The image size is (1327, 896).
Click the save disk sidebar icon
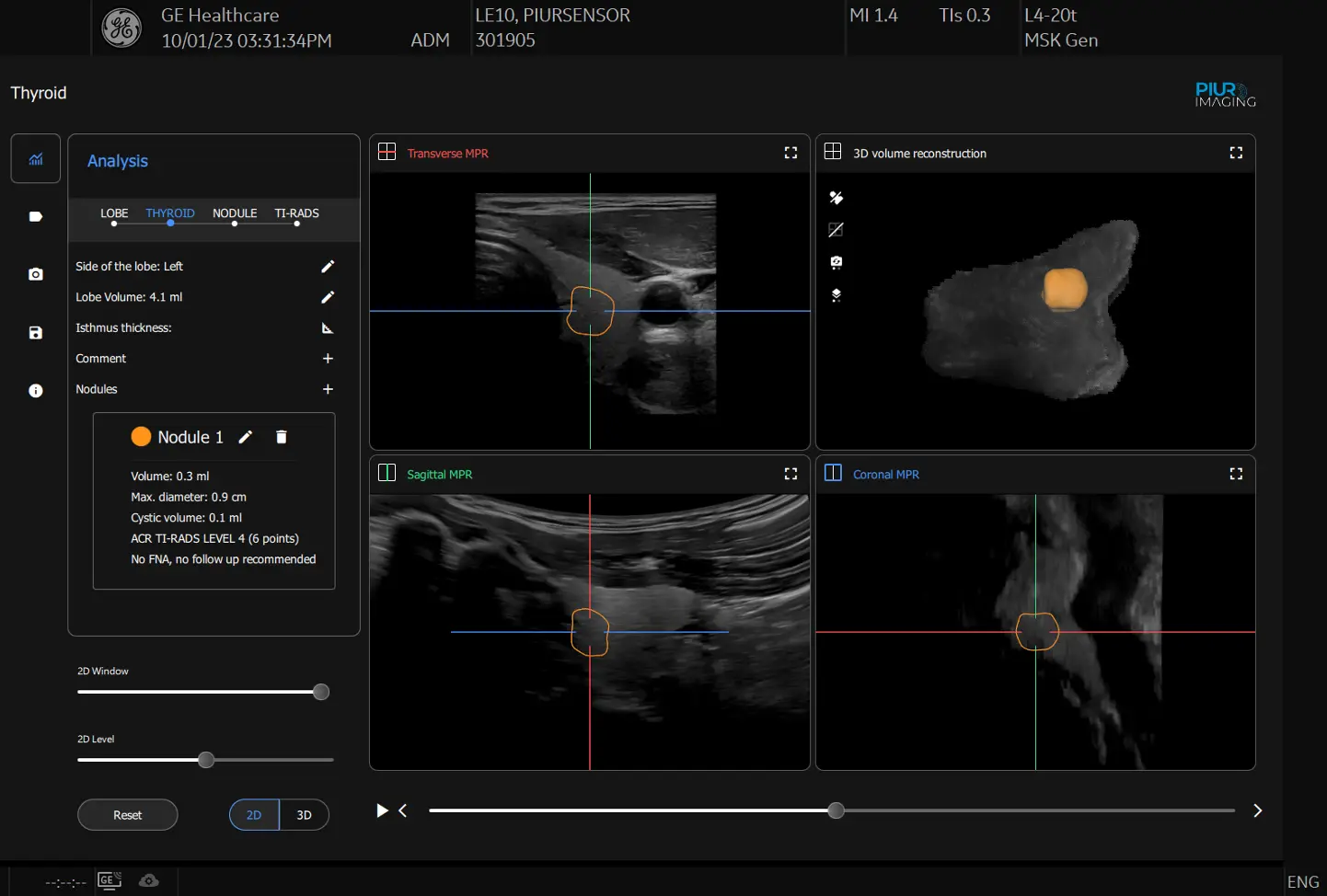point(36,333)
